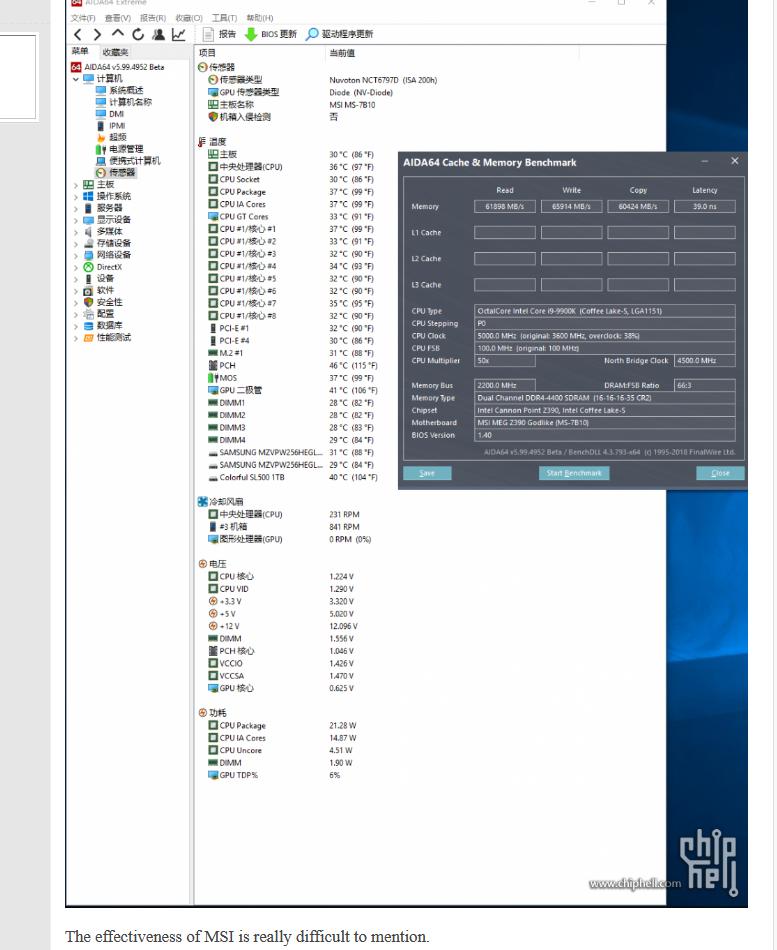Switch to the 菜单 tab

[x=80, y=51]
